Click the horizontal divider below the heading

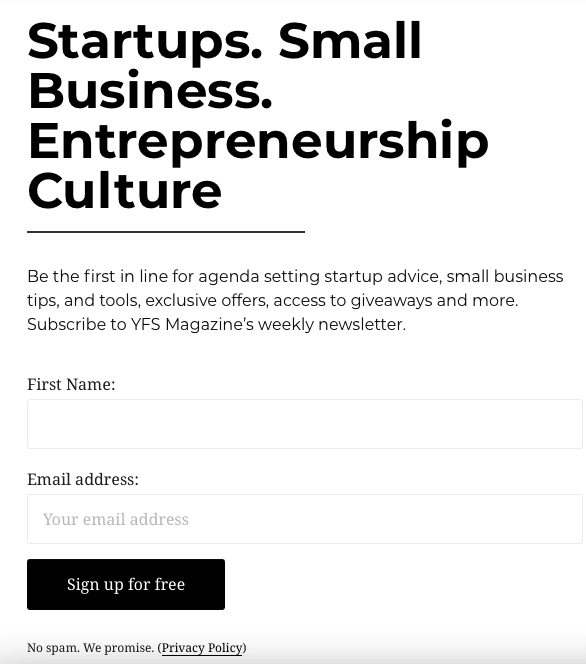pyautogui.click(x=166, y=232)
